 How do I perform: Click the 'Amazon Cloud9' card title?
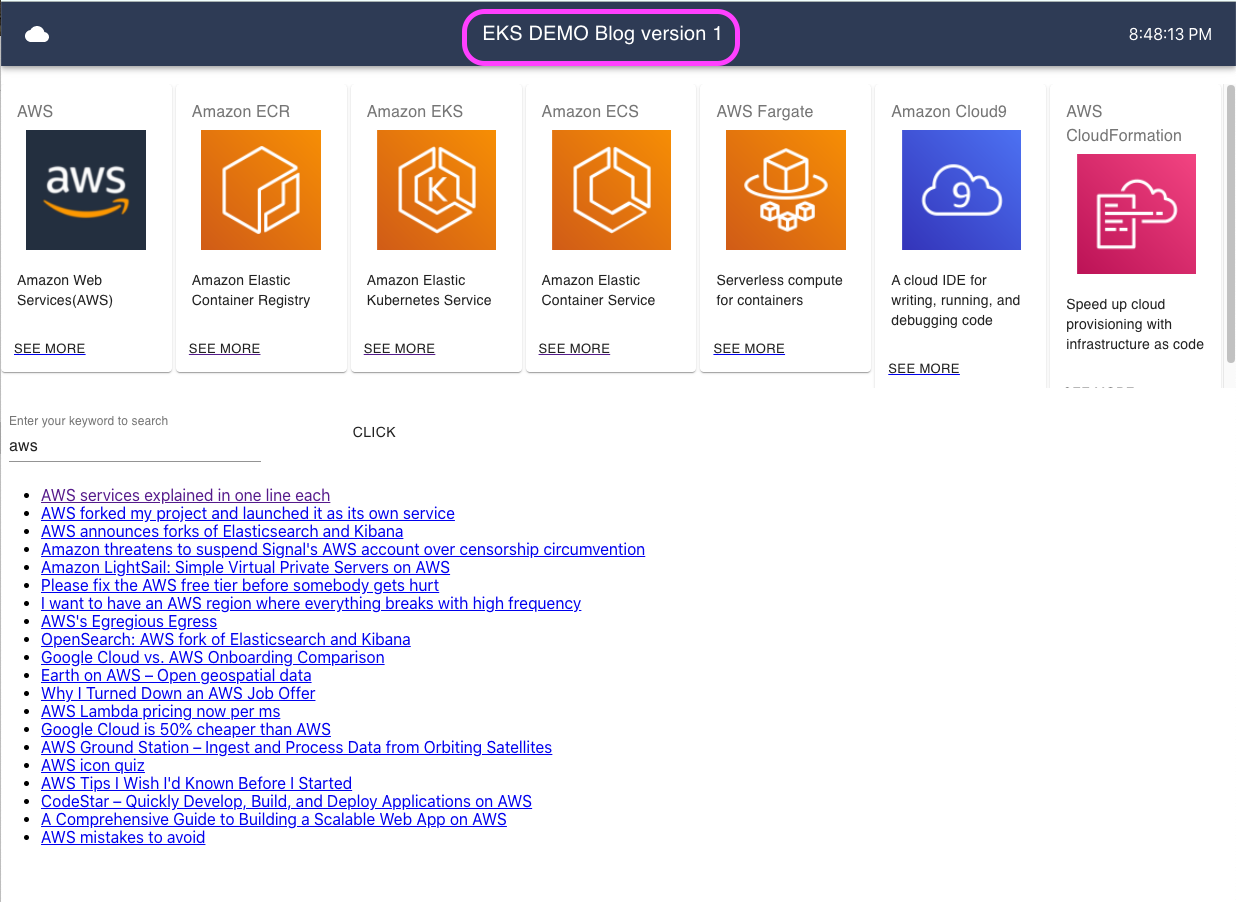point(949,111)
